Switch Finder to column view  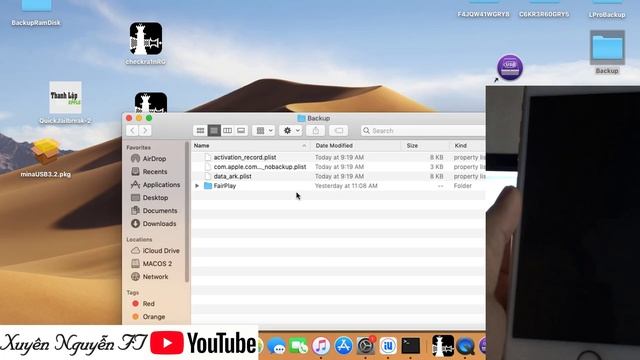click(x=227, y=131)
